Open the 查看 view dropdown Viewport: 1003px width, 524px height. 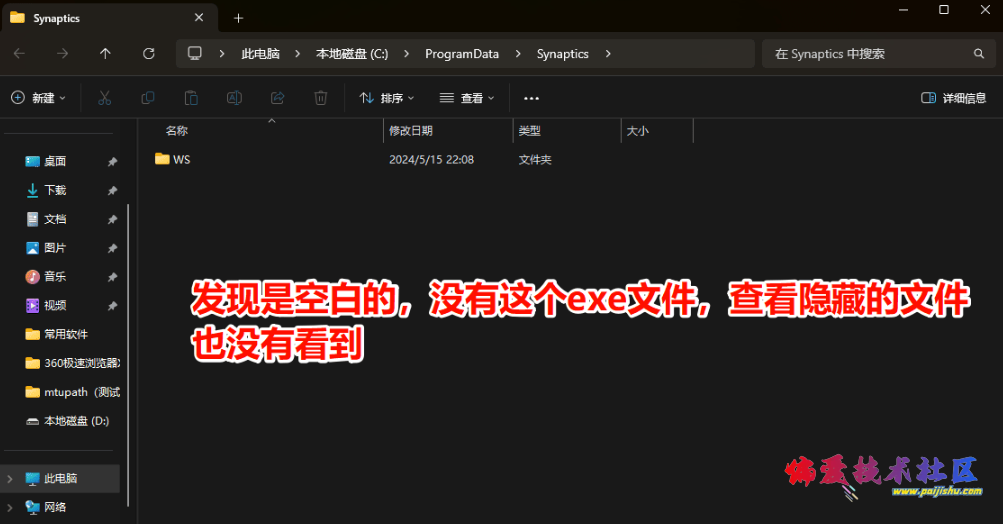click(467, 98)
